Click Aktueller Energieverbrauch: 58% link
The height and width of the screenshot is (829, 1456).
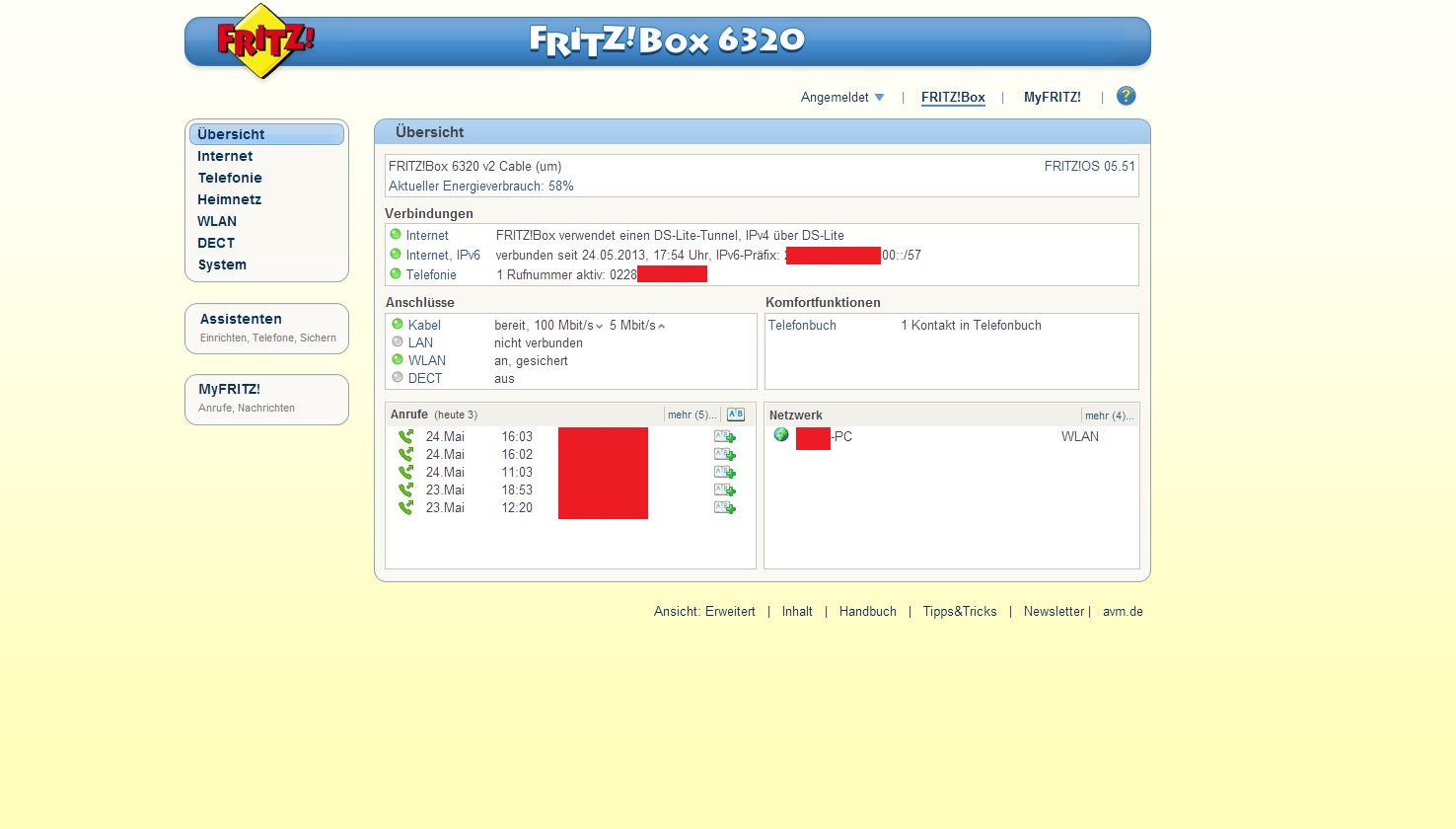click(481, 186)
